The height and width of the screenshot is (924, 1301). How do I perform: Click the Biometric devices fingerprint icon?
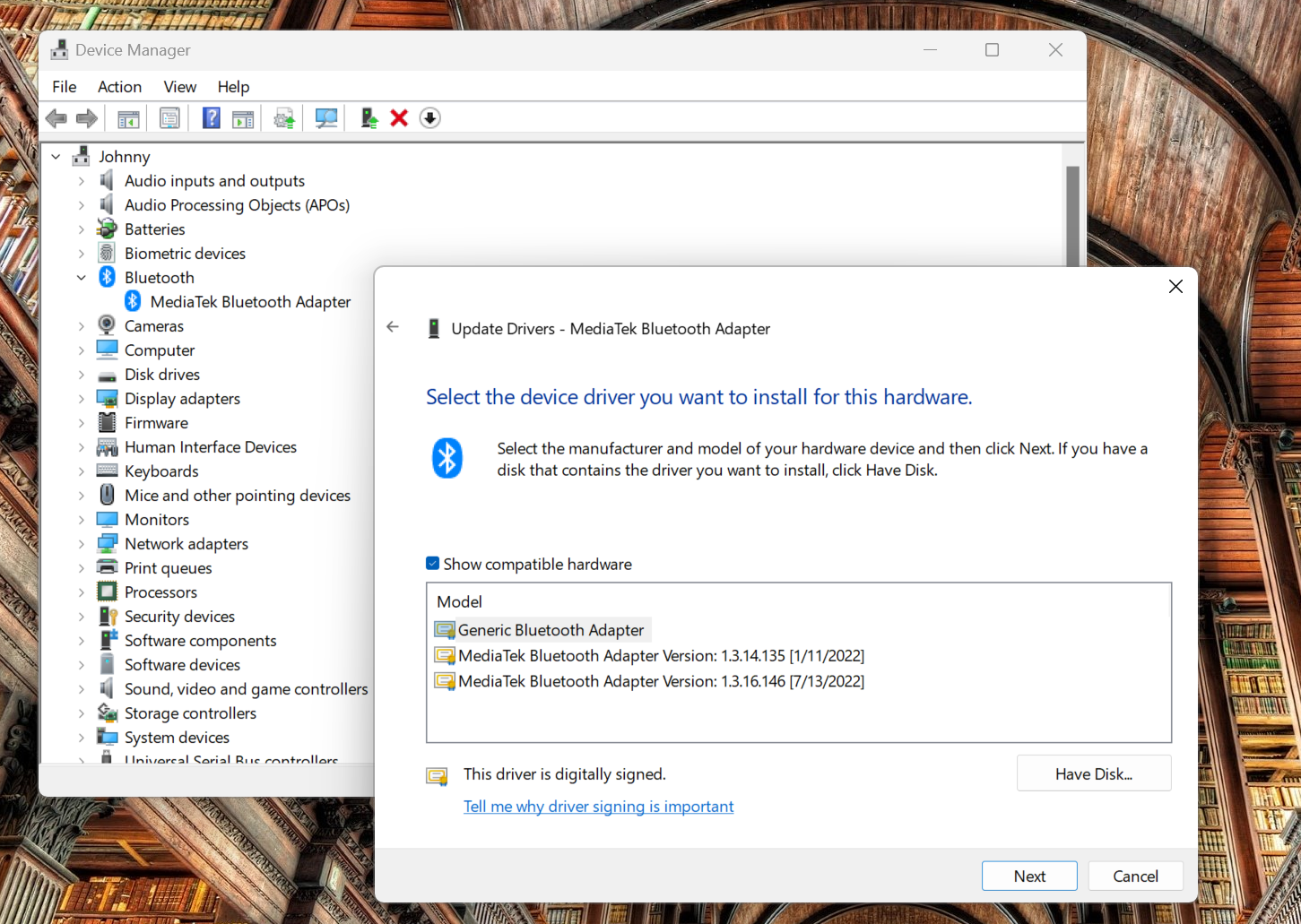pyautogui.click(x=107, y=253)
